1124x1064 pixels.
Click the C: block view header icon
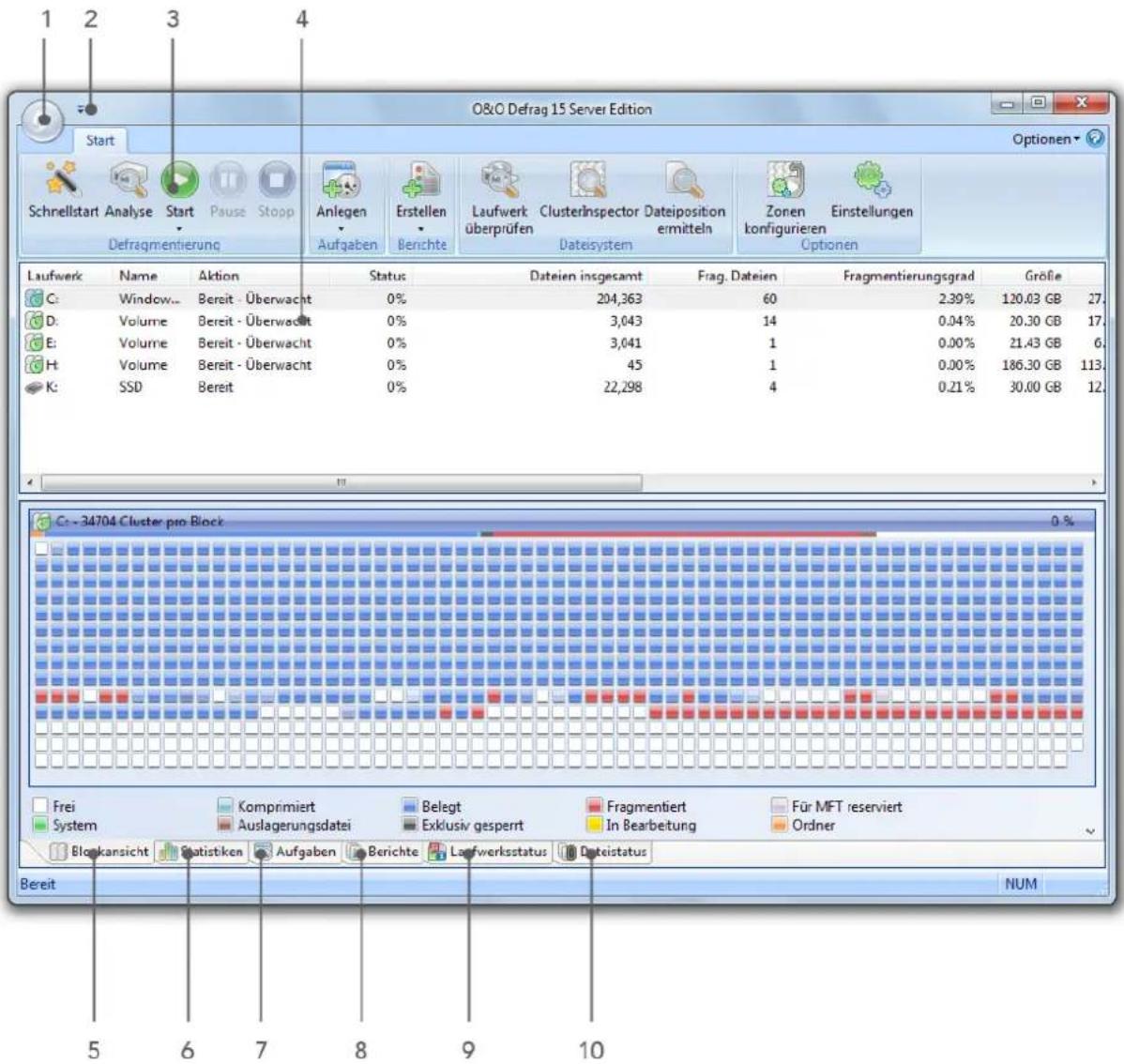coord(42,522)
